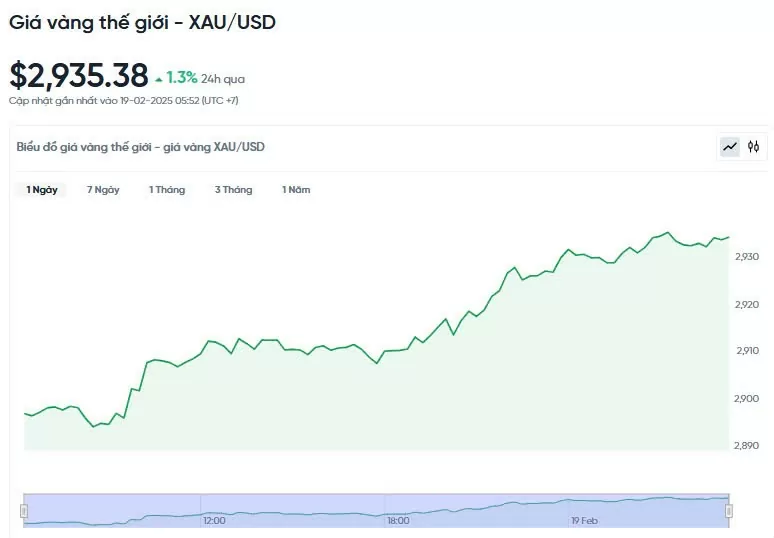Select the 1 Ngày time range
Screen dimensions: 774x538
click(x=42, y=190)
